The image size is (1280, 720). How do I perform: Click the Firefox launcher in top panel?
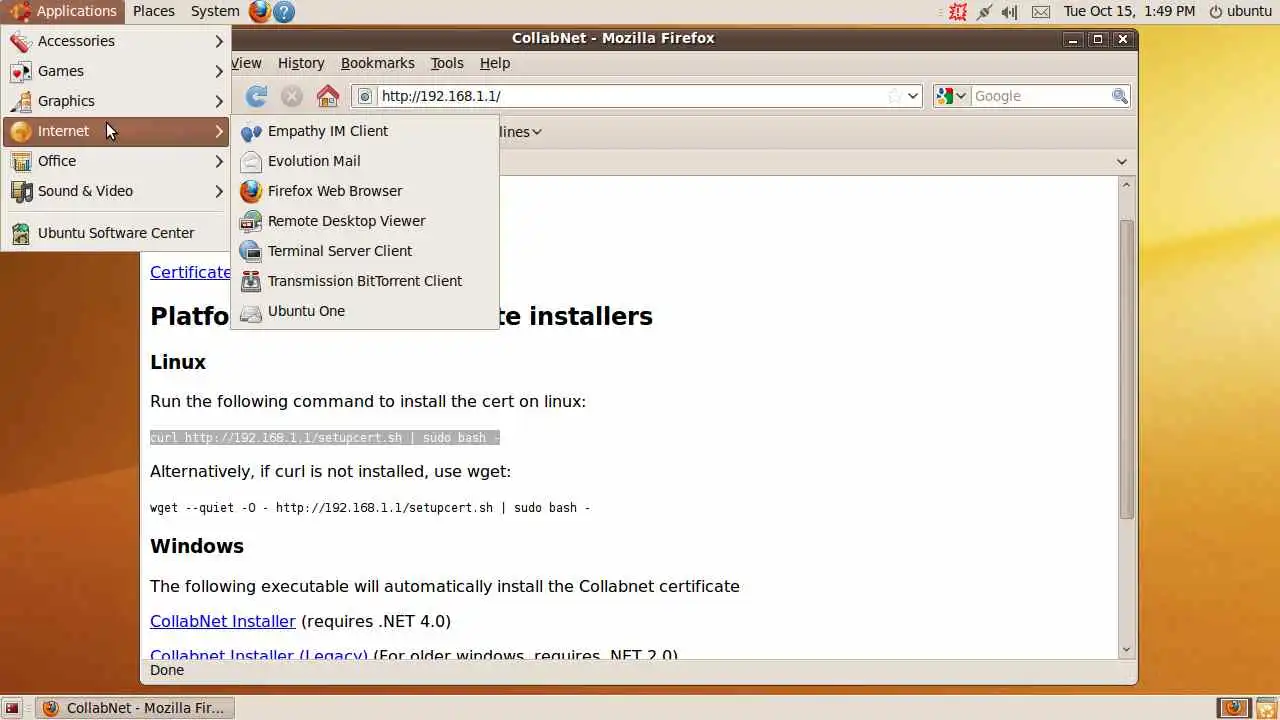point(260,11)
